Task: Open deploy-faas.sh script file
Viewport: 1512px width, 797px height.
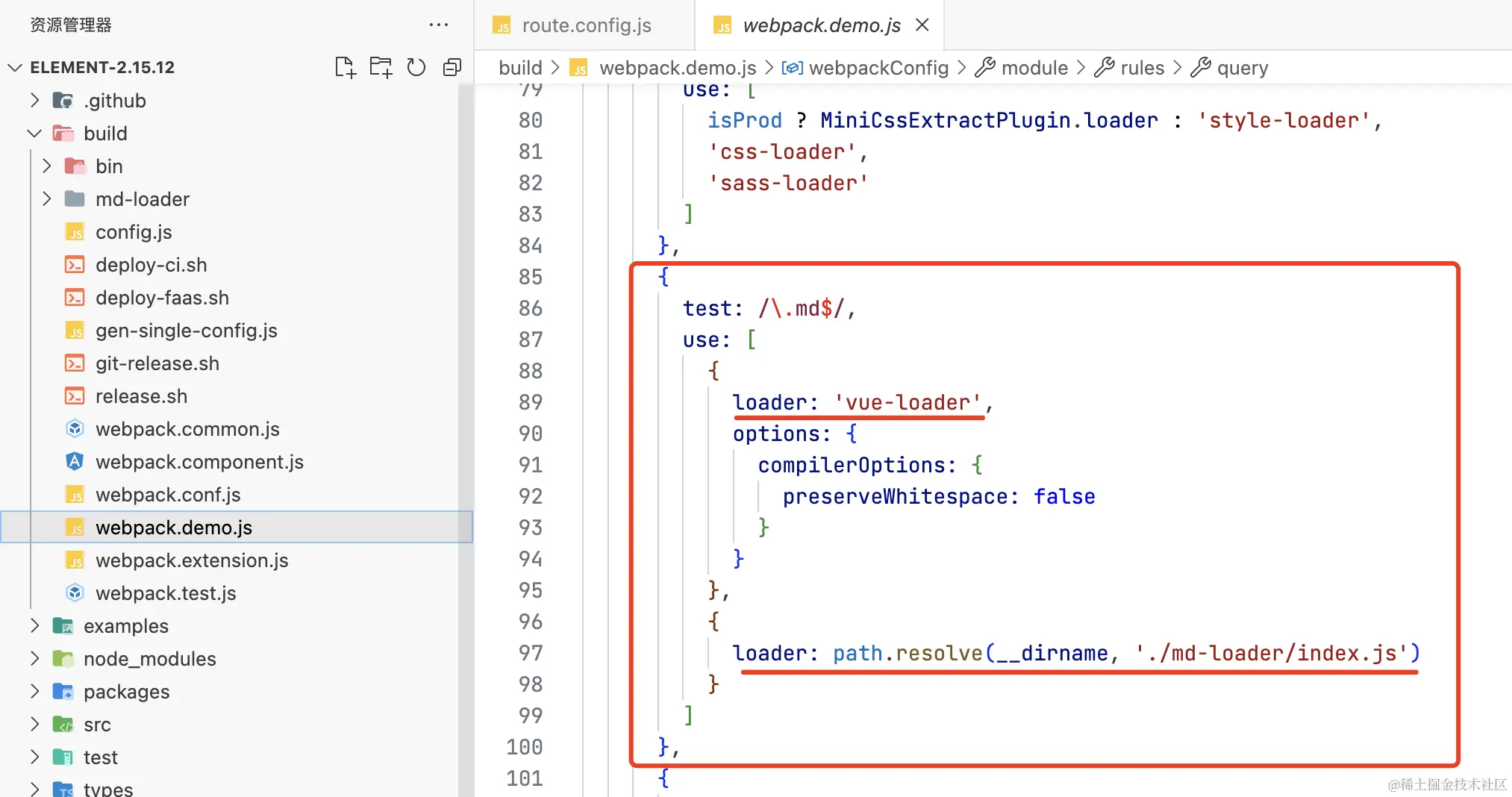Action: (162, 298)
